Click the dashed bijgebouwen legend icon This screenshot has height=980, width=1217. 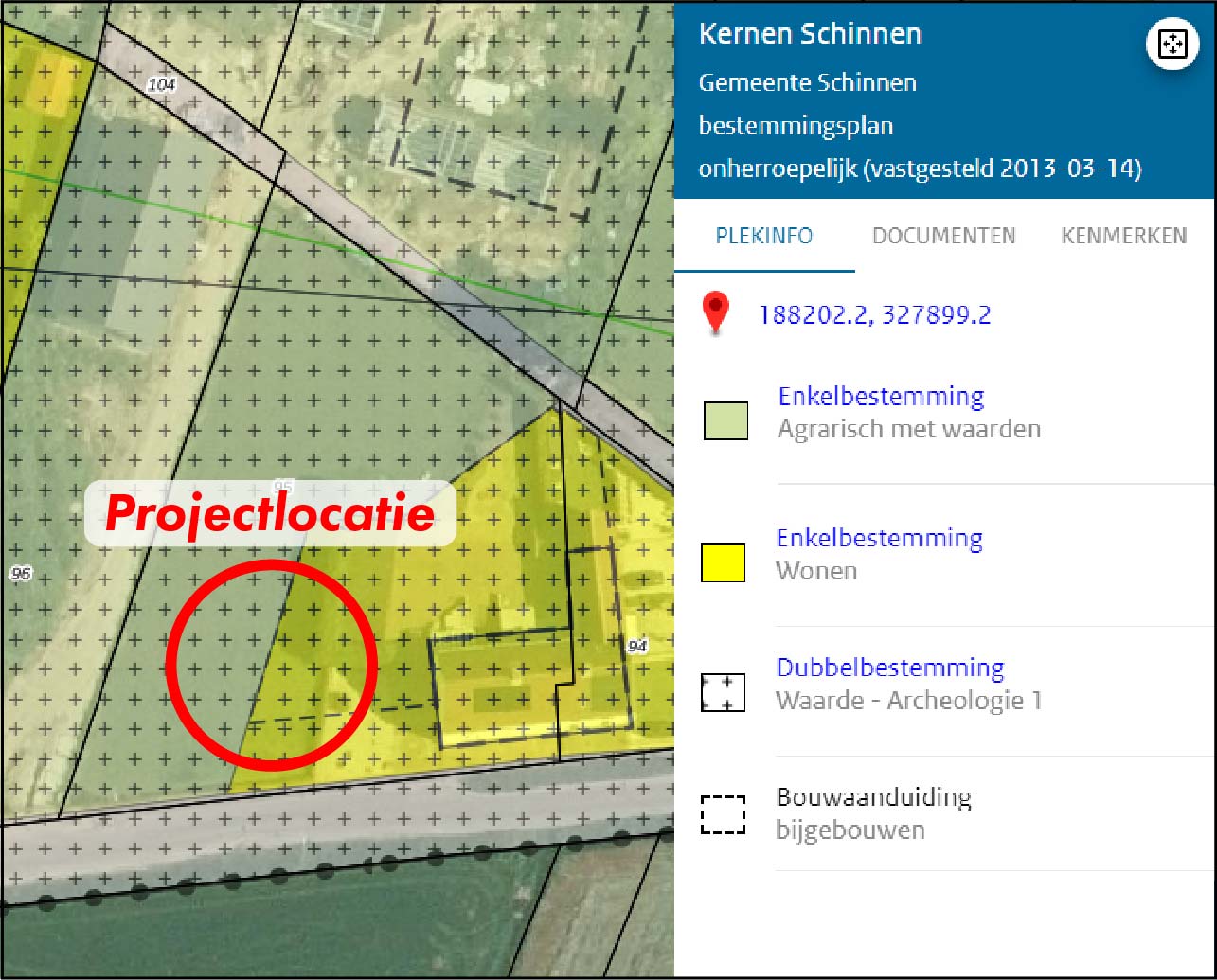724,814
